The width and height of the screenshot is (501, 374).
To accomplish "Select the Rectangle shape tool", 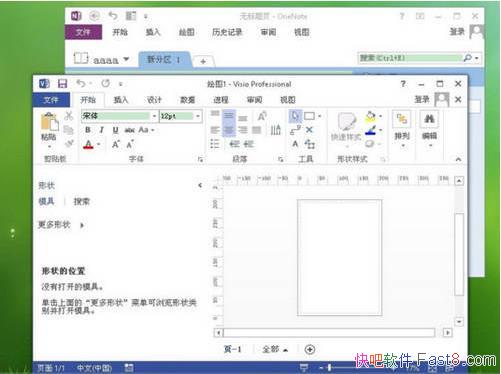I will (309, 116).
